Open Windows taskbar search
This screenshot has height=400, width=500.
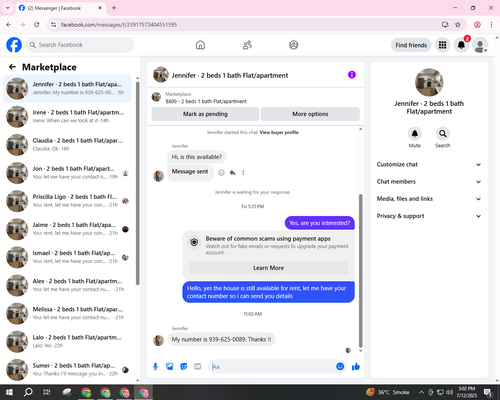tap(28, 392)
